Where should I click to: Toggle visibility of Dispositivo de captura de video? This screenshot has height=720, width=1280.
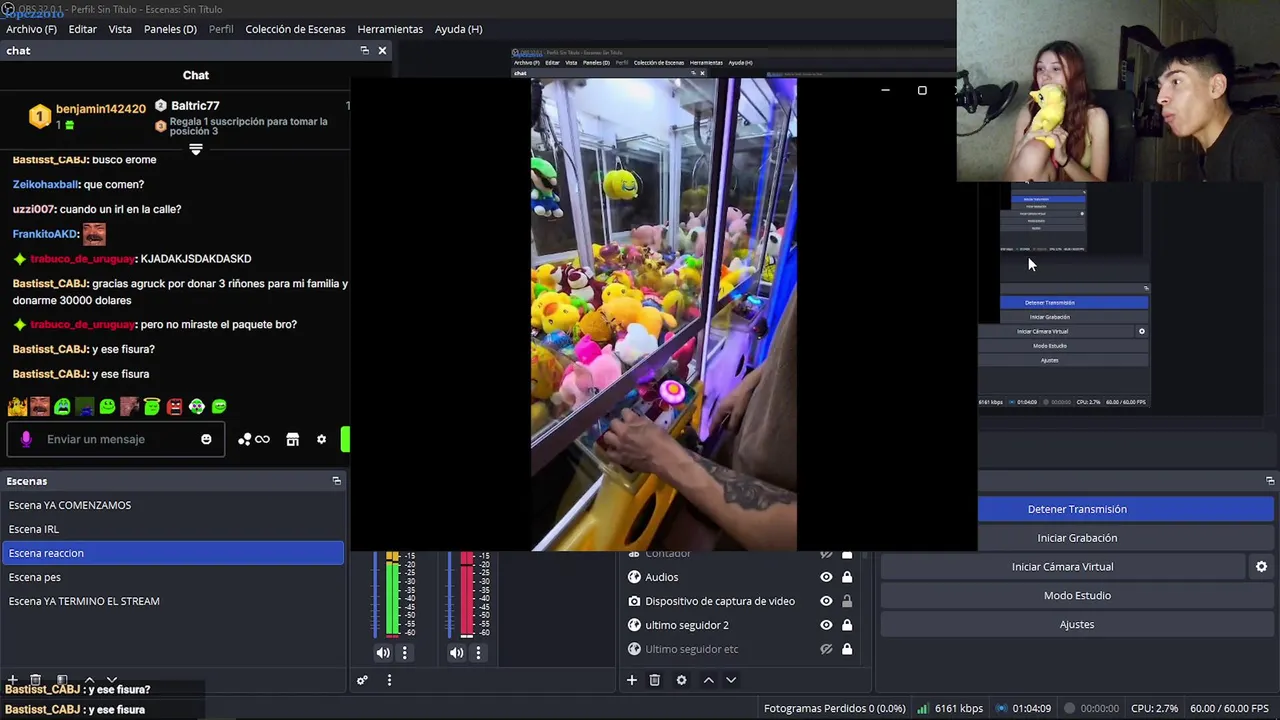826,601
